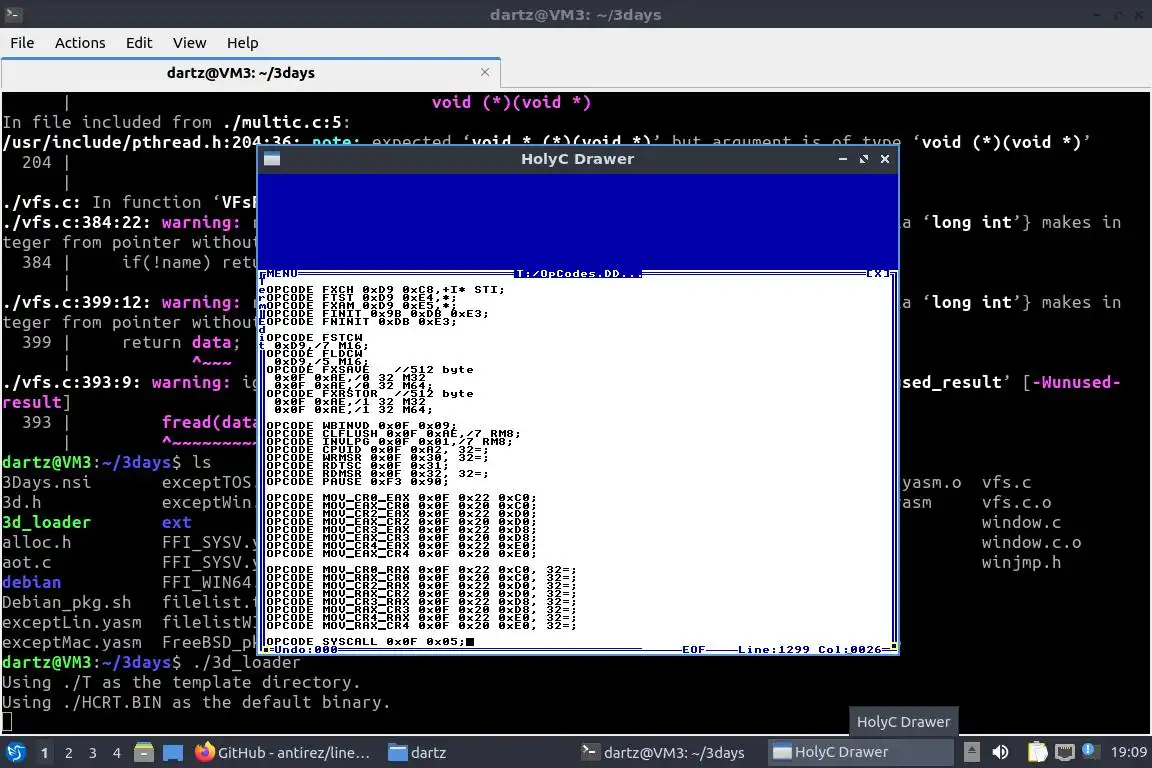Switch to workspace 2
The width and height of the screenshot is (1152, 768).
click(69, 753)
